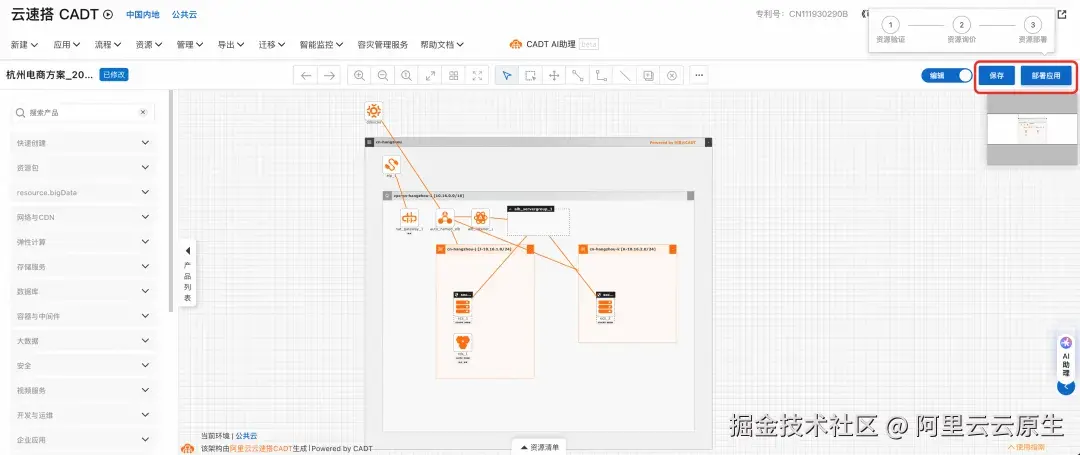Select the pointer cursor tool
Image resolution: width=1080 pixels, height=455 pixels.
[507, 76]
